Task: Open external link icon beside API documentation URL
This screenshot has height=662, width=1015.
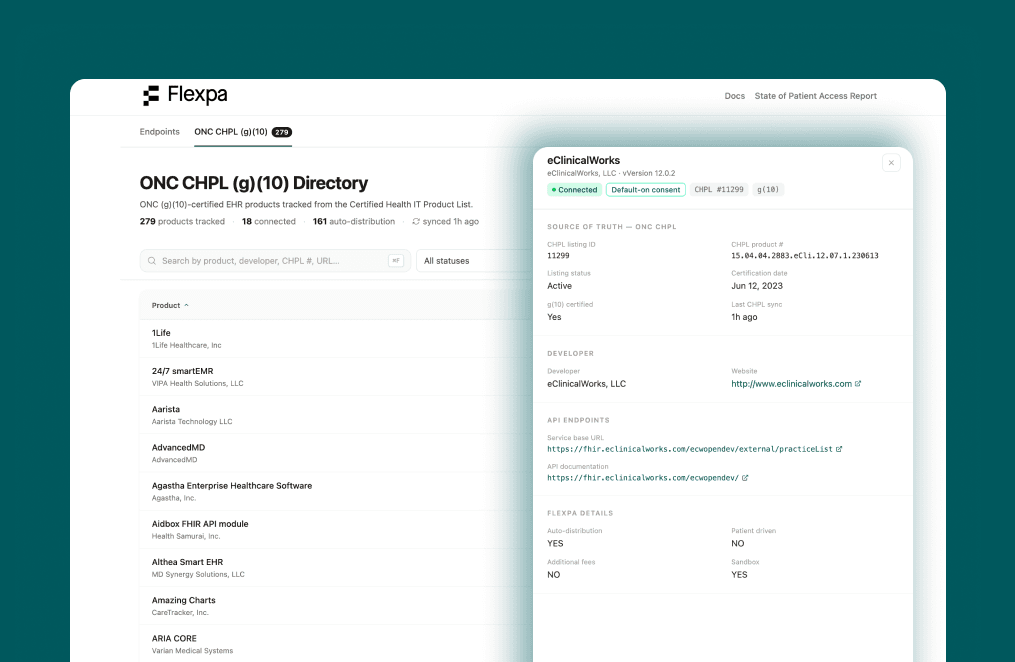Action: [745, 478]
